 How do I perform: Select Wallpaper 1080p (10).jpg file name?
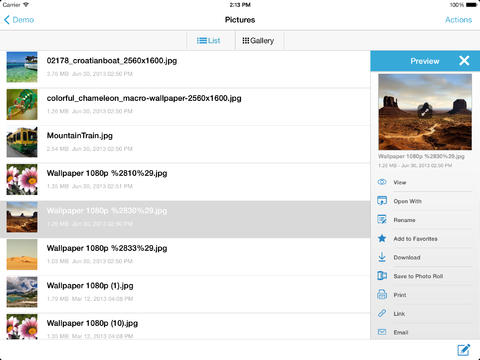[x=92, y=323]
